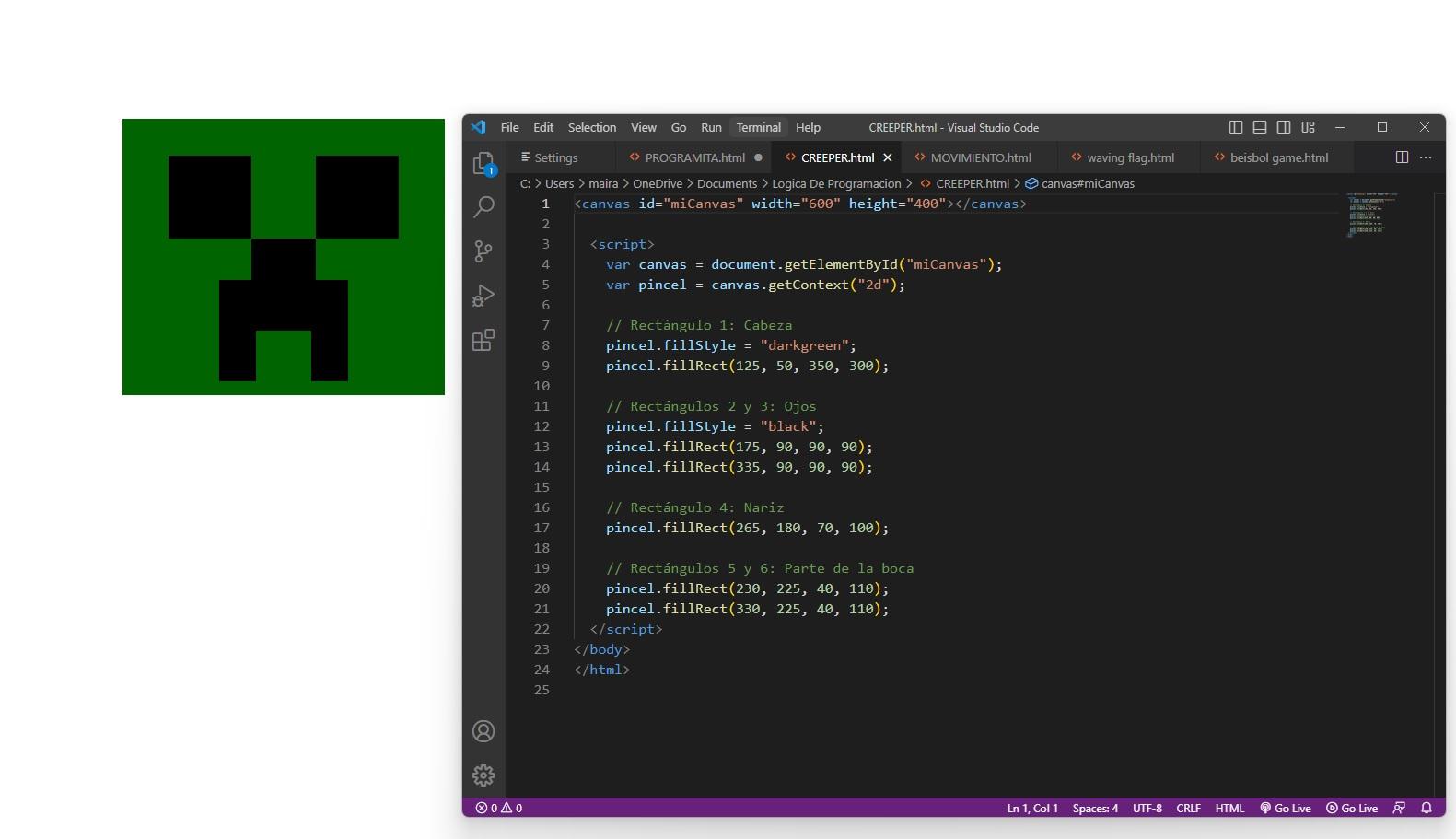Screen dimensions: 1456x839
Task: Click the second Go Live button
Action: pyautogui.click(x=1352, y=808)
